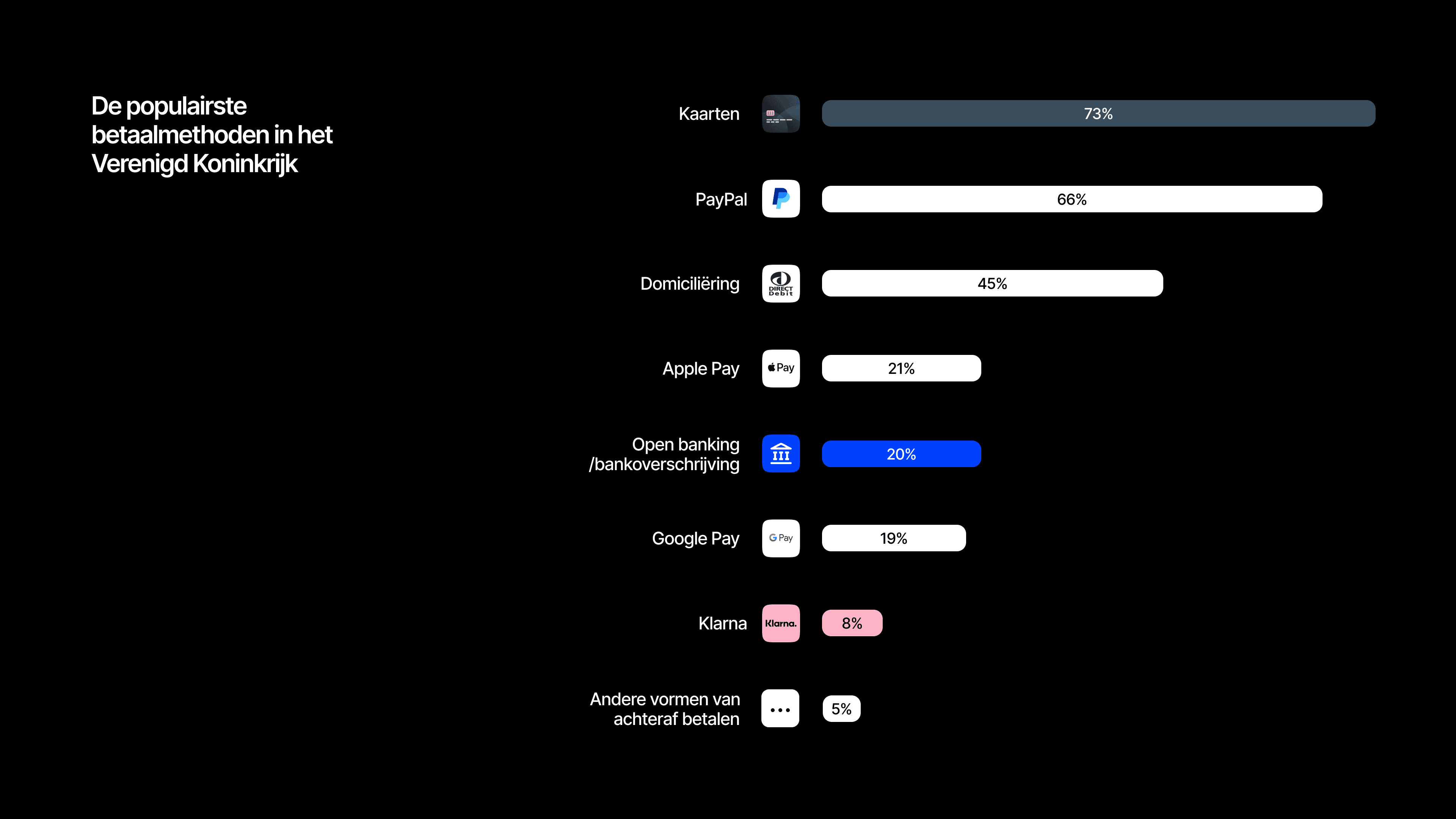
Task: Click the 45% Domiciliëring bar
Action: (x=992, y=283)
